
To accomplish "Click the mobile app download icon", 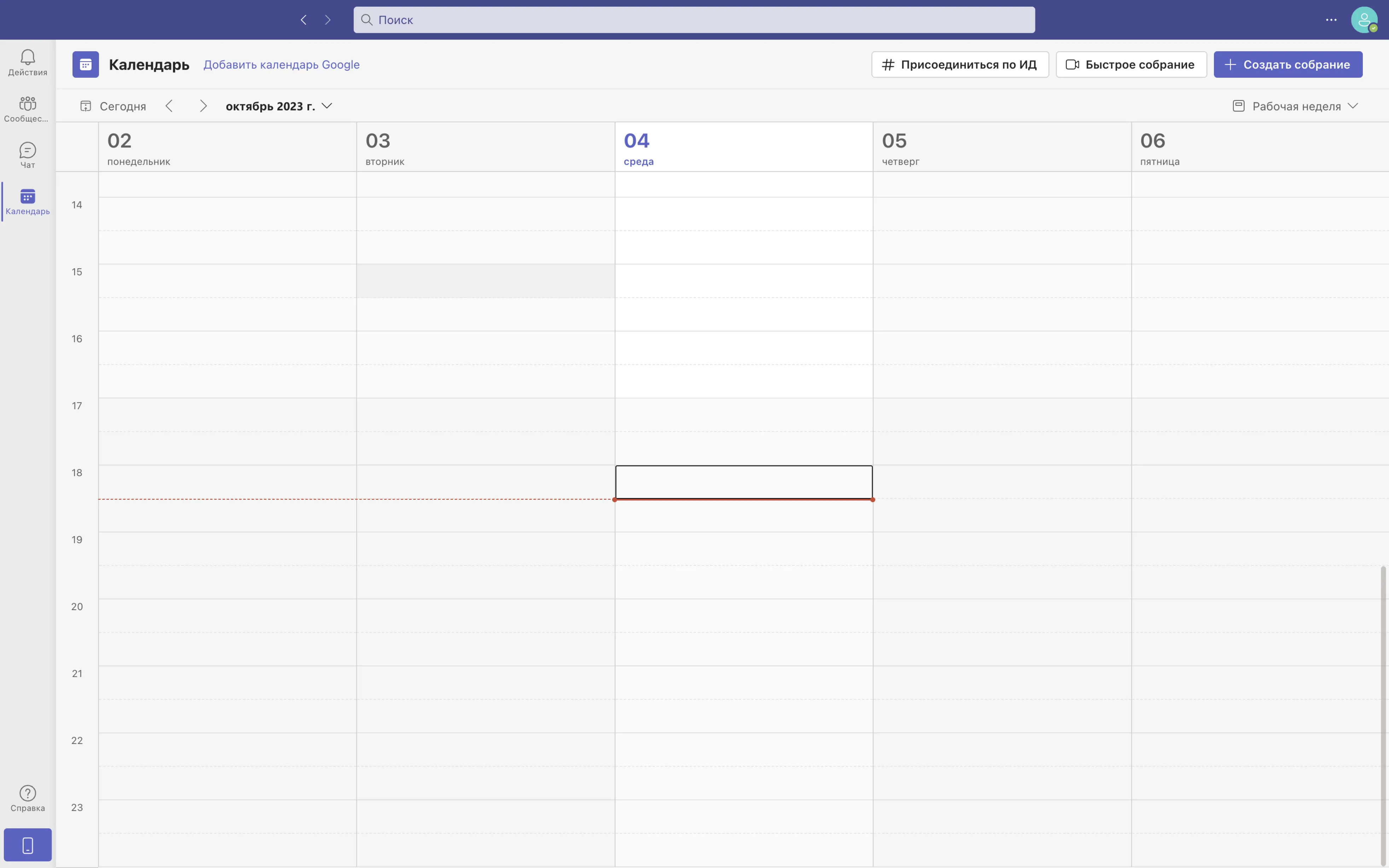I will coord(28,845).
